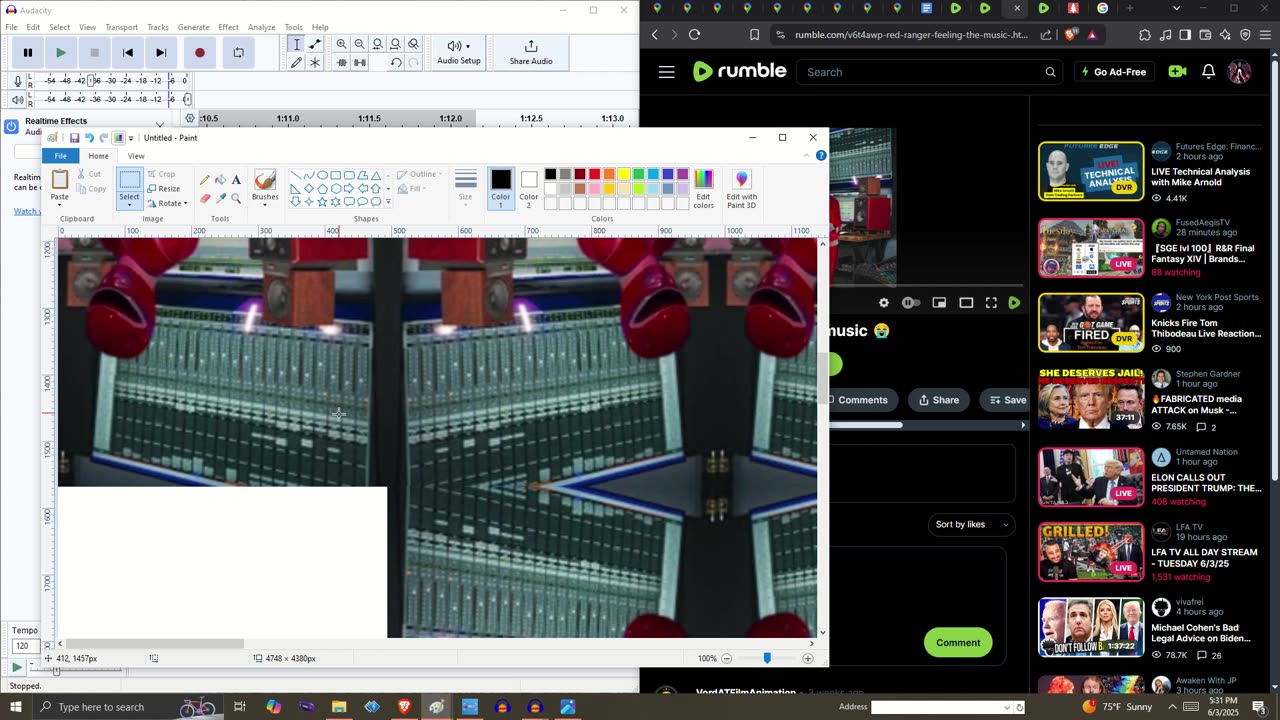This screenshot has height=720, width=1280.
Task: Select the Eraser tool in Paint
Action: (205, 198)
